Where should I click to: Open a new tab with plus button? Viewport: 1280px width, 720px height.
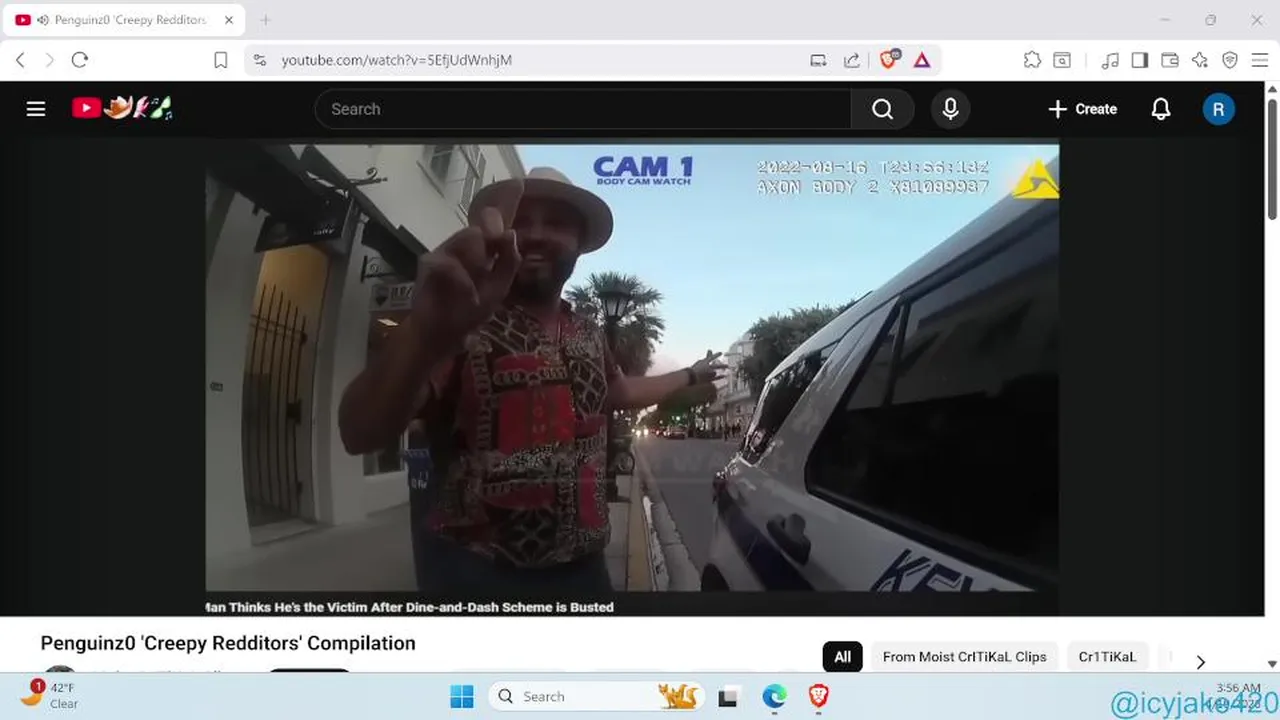[265, 20]
